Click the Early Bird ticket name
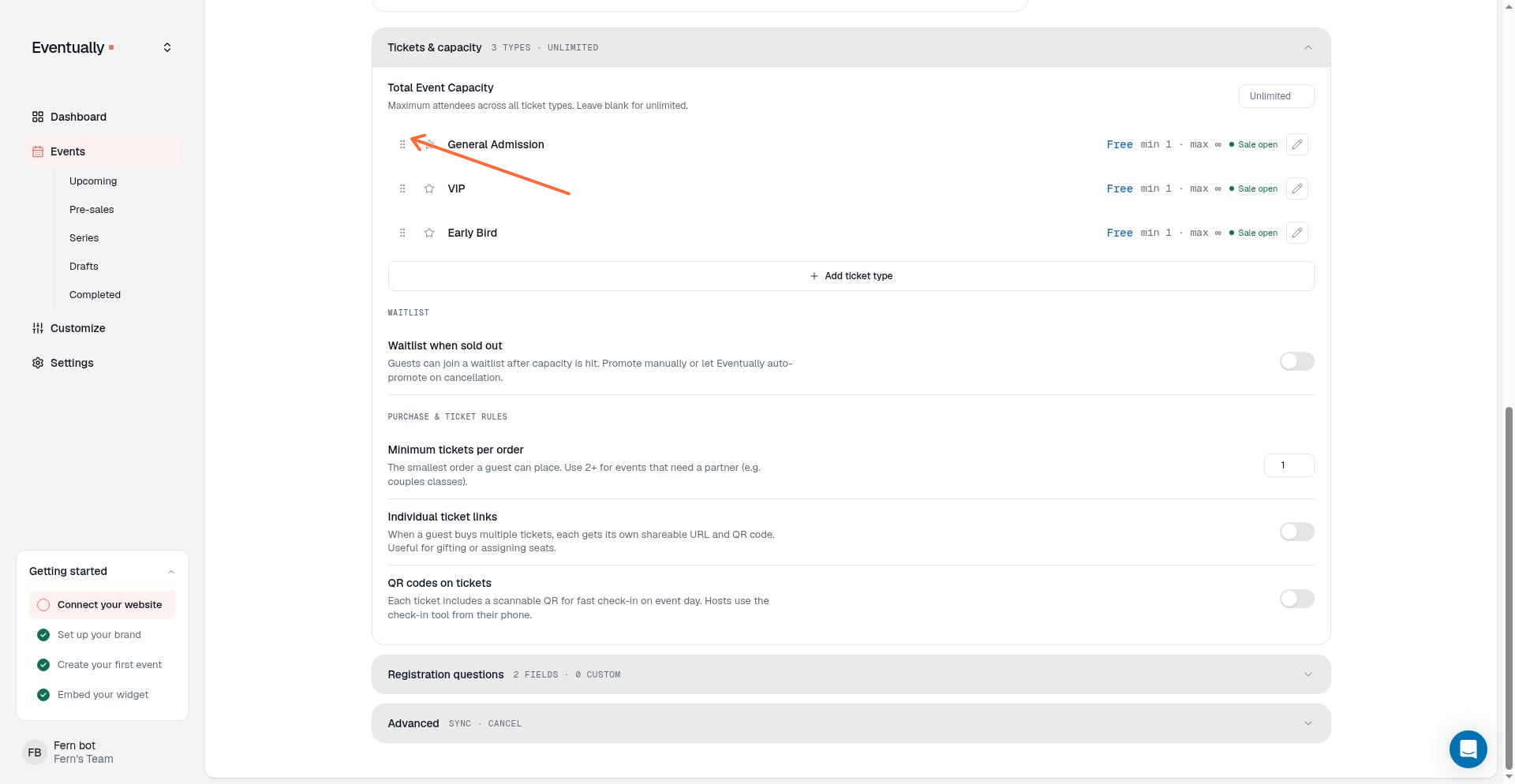Image resolution: width=1515 pixels, height=784 pixels. click(x=472, y=233)
